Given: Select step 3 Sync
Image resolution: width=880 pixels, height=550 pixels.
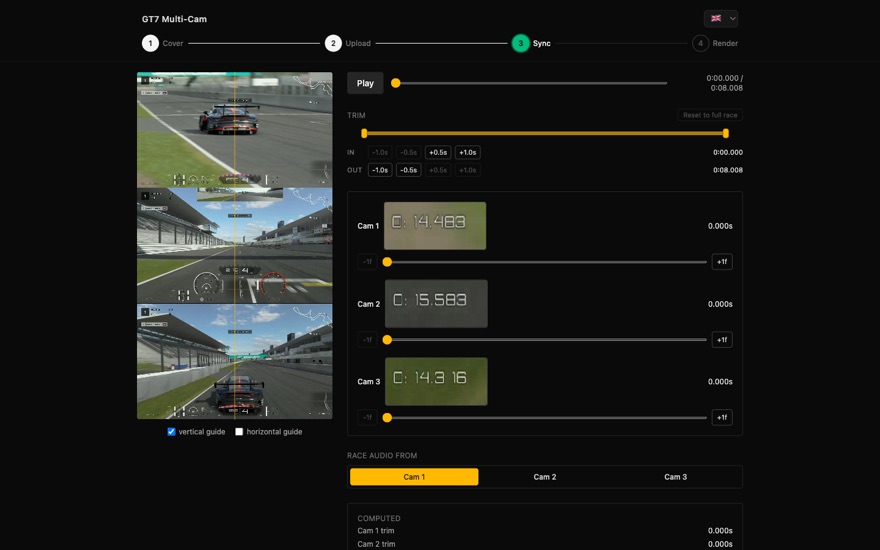Looking at the screenshot, I should (x=531, y=43).
